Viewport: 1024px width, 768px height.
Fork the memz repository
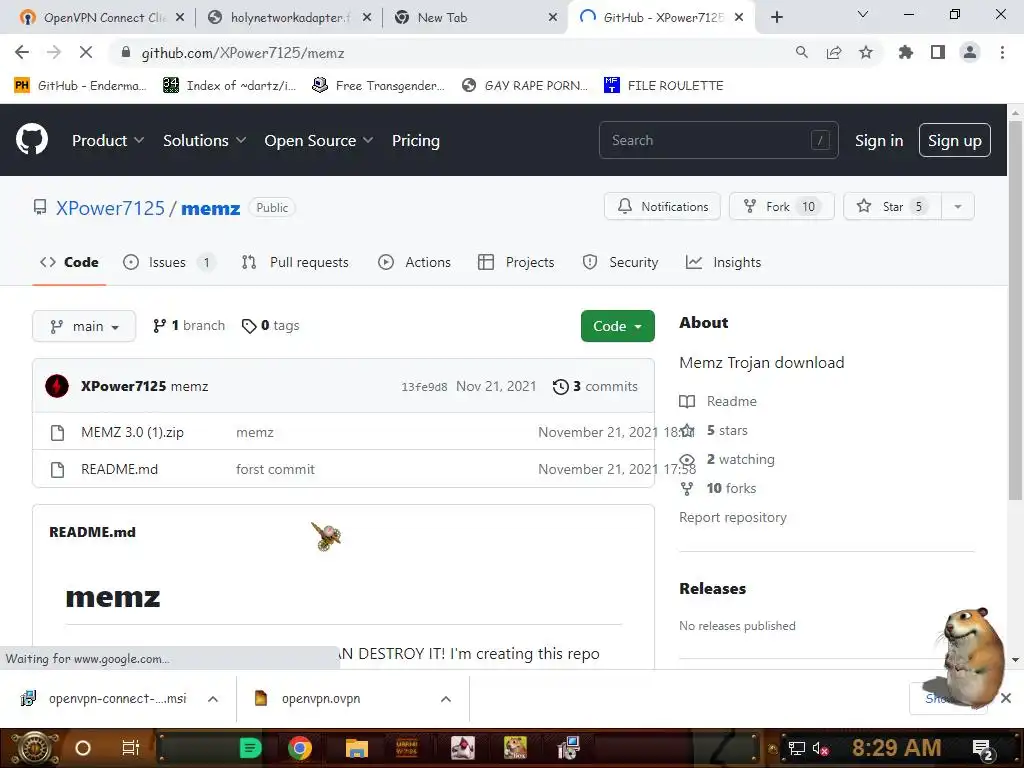[x=782, y=206]
